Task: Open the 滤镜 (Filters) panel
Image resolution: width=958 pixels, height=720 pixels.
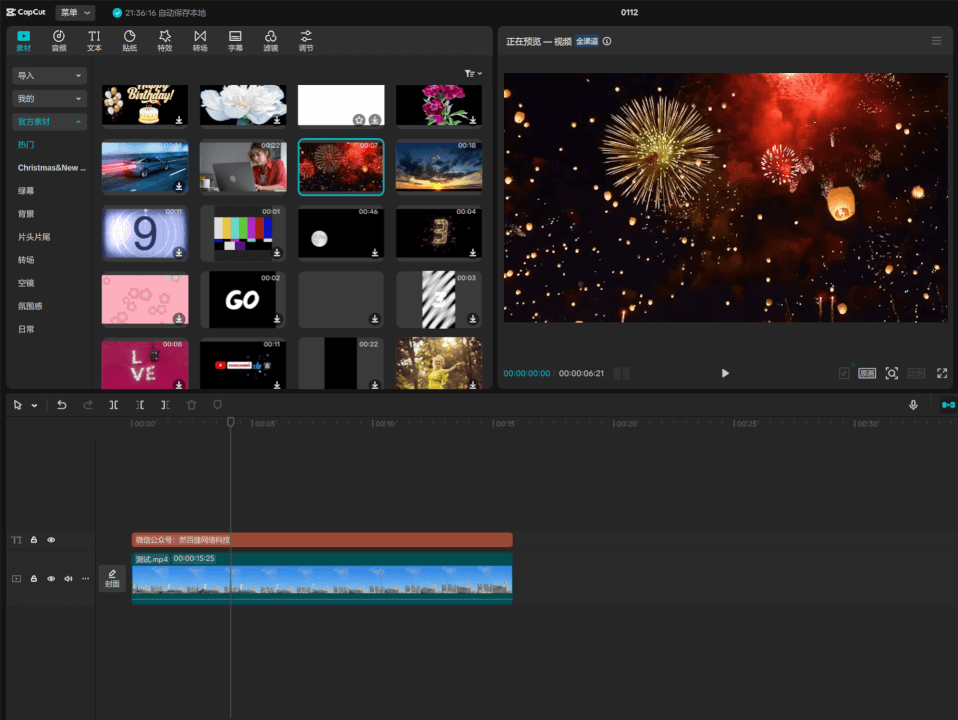Action: tap(270, 40)
